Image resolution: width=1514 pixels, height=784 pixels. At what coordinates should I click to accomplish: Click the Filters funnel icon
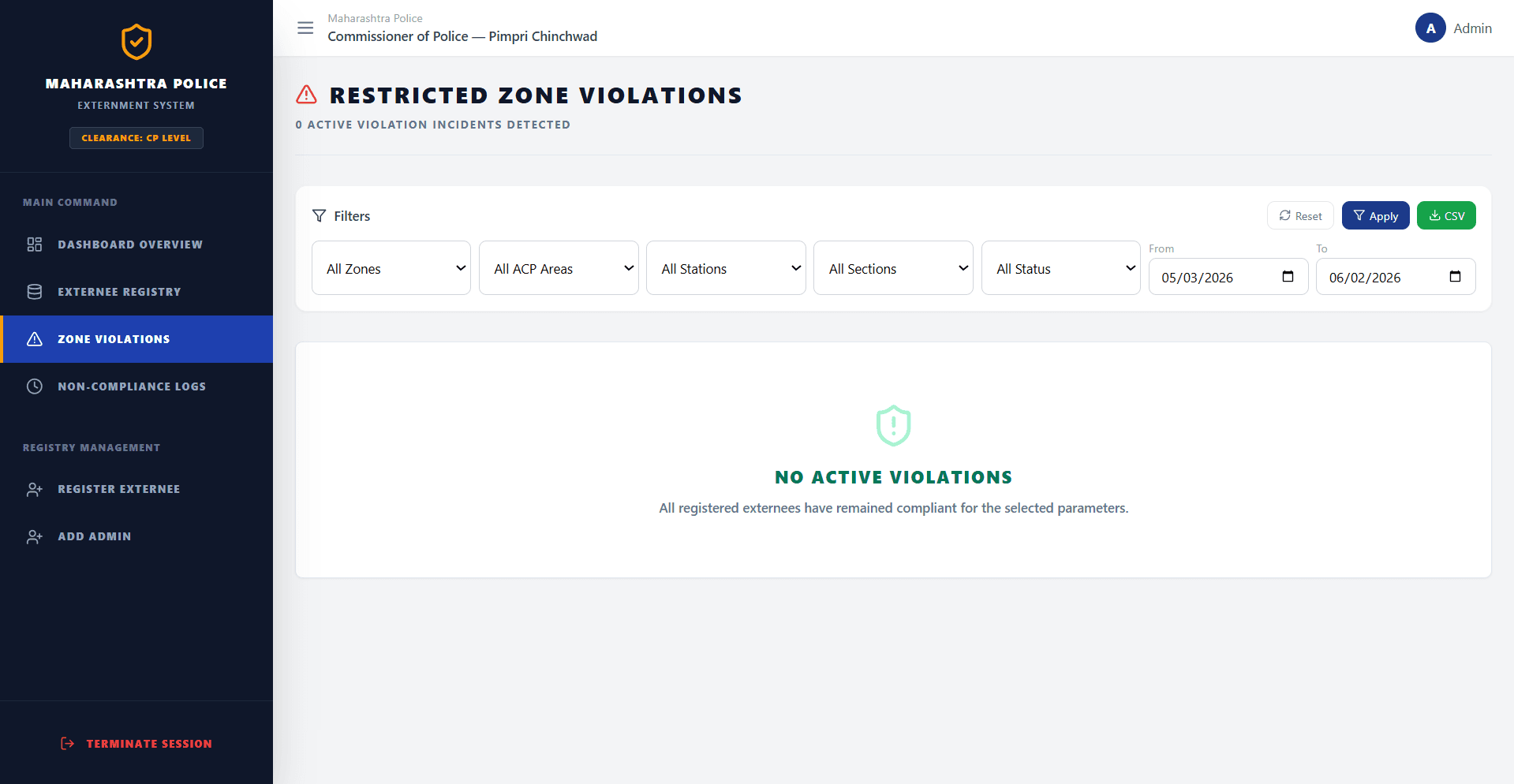319,215
